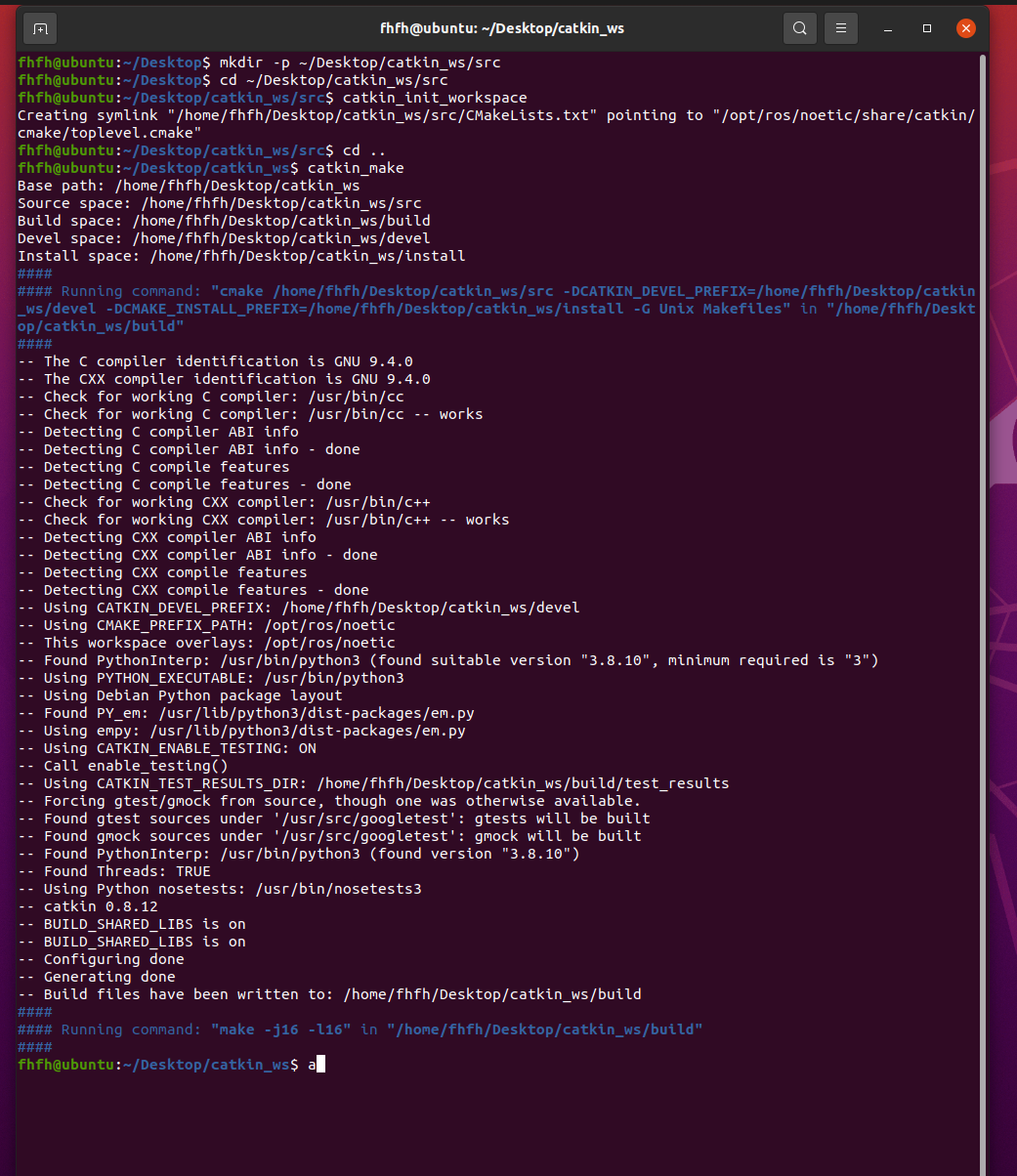Viewport: 1017px width, 1176px height.
Task: Click the 'make -j16 -l16' command line
Action: (x=293, y=1029)
